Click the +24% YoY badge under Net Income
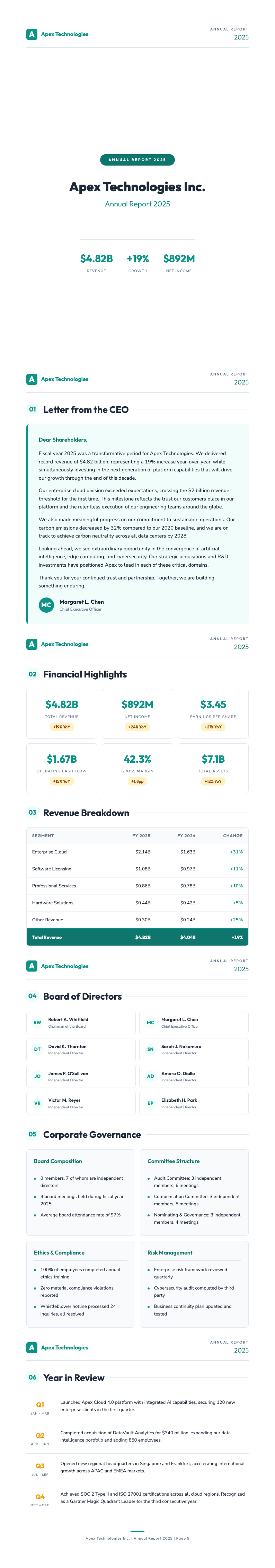275x1568 pixels. point(137,727)
